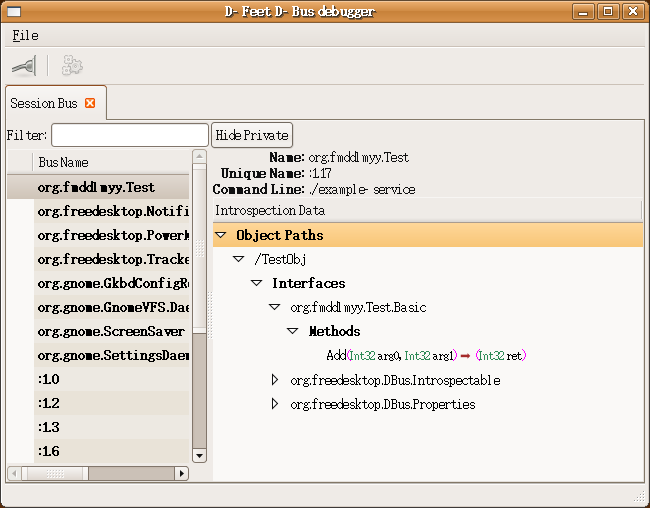Click the Name value org.fmddlmyy.Test
The width and height of the screenshot is (650, 508).
click(x=359, y=158)
